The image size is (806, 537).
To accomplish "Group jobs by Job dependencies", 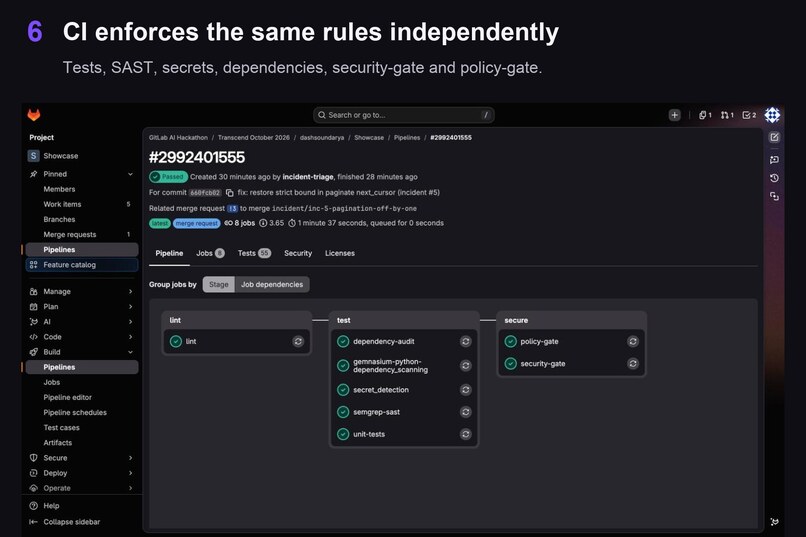I will click(272, 284).
